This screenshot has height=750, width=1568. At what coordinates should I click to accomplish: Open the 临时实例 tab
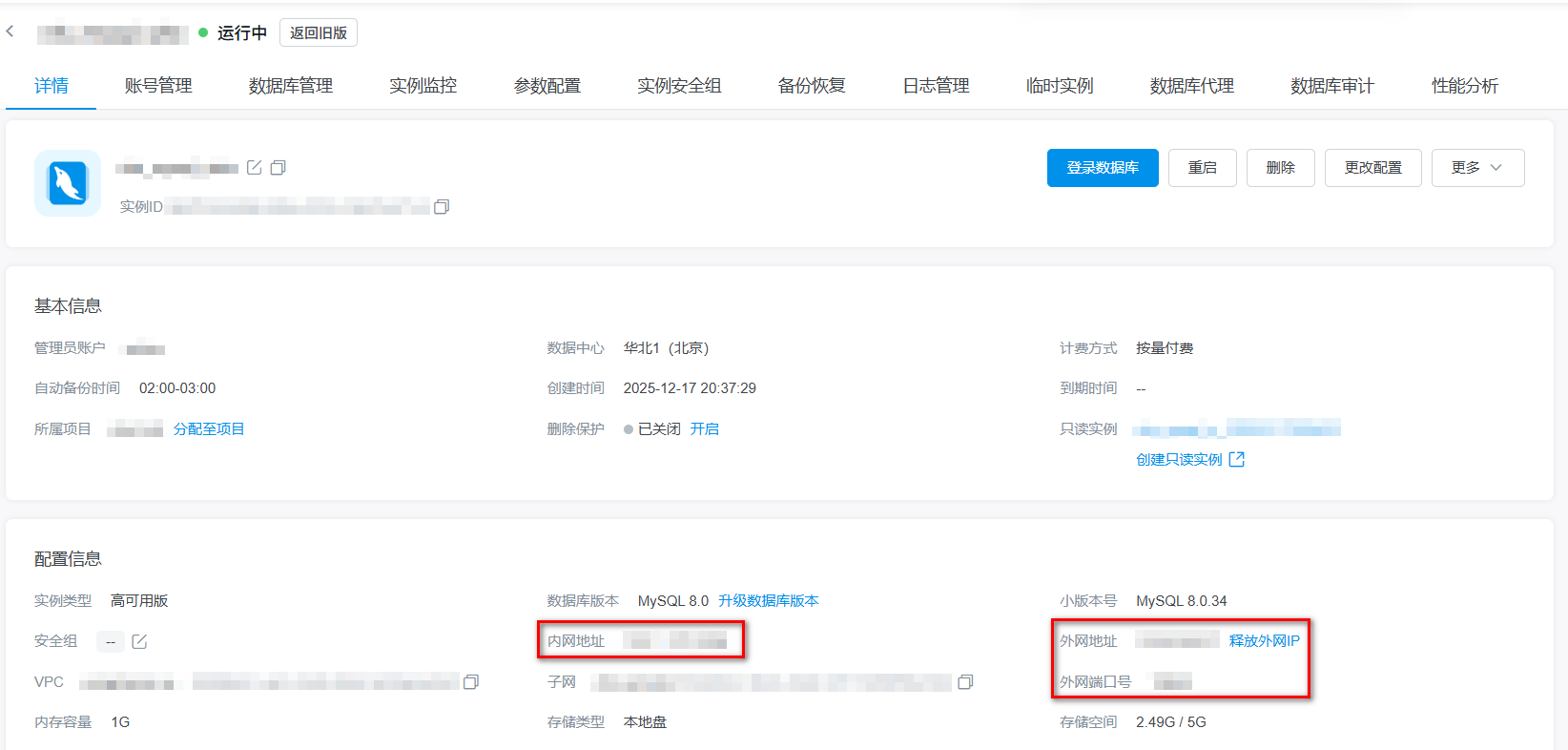(1060, 86)
